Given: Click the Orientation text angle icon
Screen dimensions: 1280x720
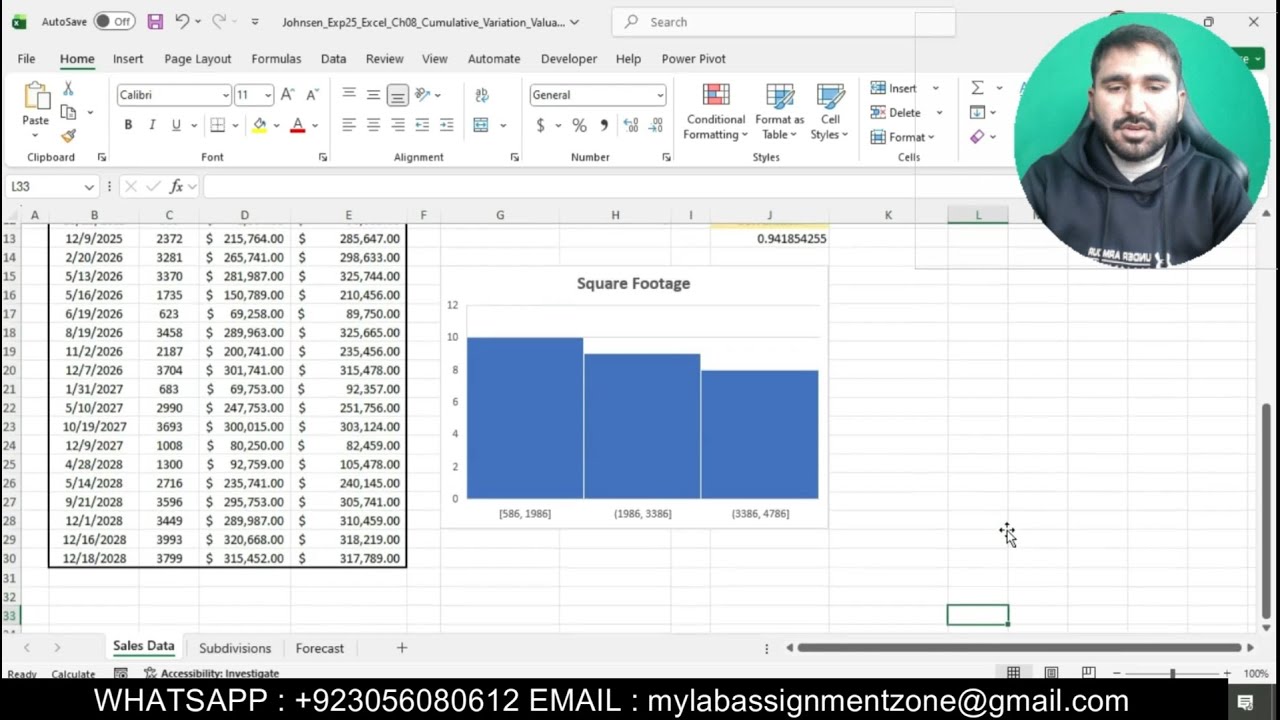Looking at the screenshot, I should tap(423, 95).
